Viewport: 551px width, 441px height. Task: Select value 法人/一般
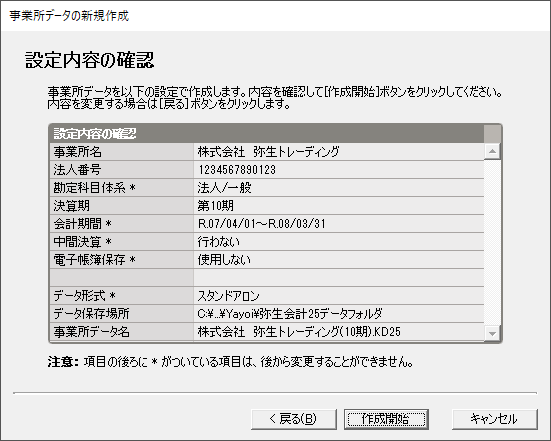(224, 188)
